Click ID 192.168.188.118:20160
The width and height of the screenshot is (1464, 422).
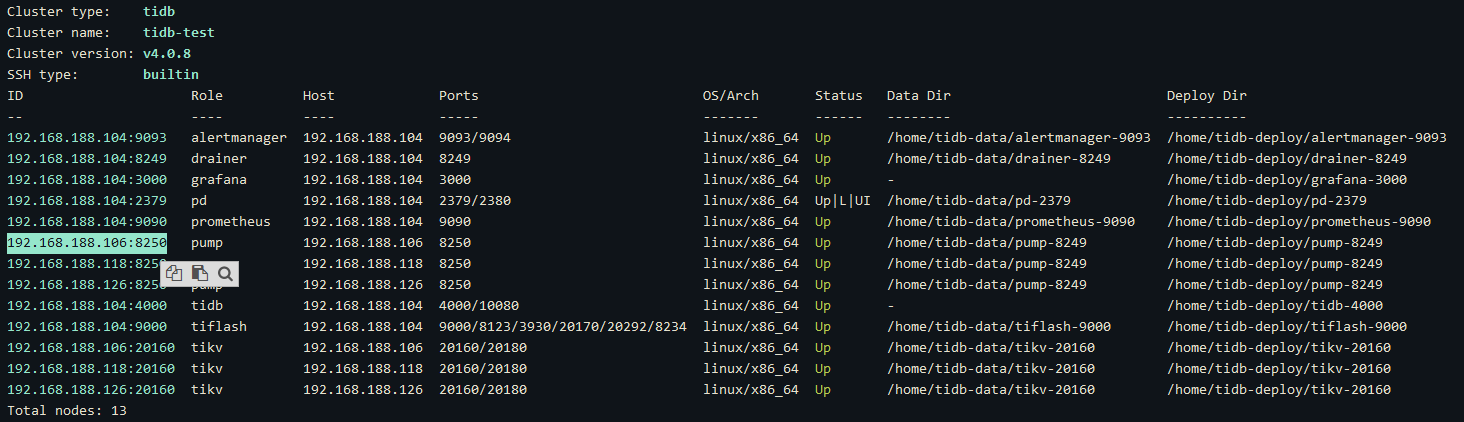(91, 369)
